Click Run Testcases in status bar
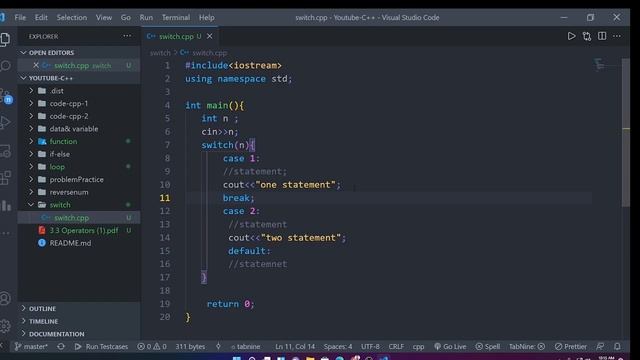The width and height of the screenshot is (640, 360). (101, 347)
